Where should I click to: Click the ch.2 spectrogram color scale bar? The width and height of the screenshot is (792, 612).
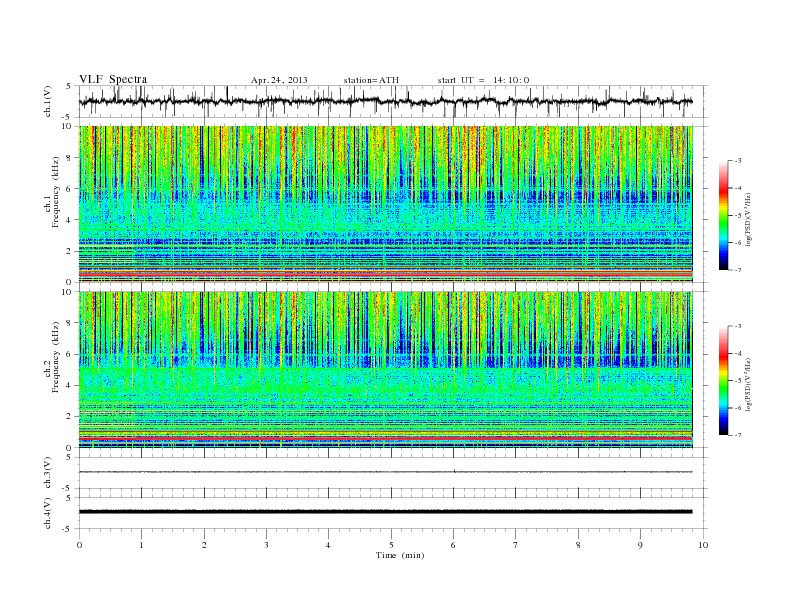(723, 380)
